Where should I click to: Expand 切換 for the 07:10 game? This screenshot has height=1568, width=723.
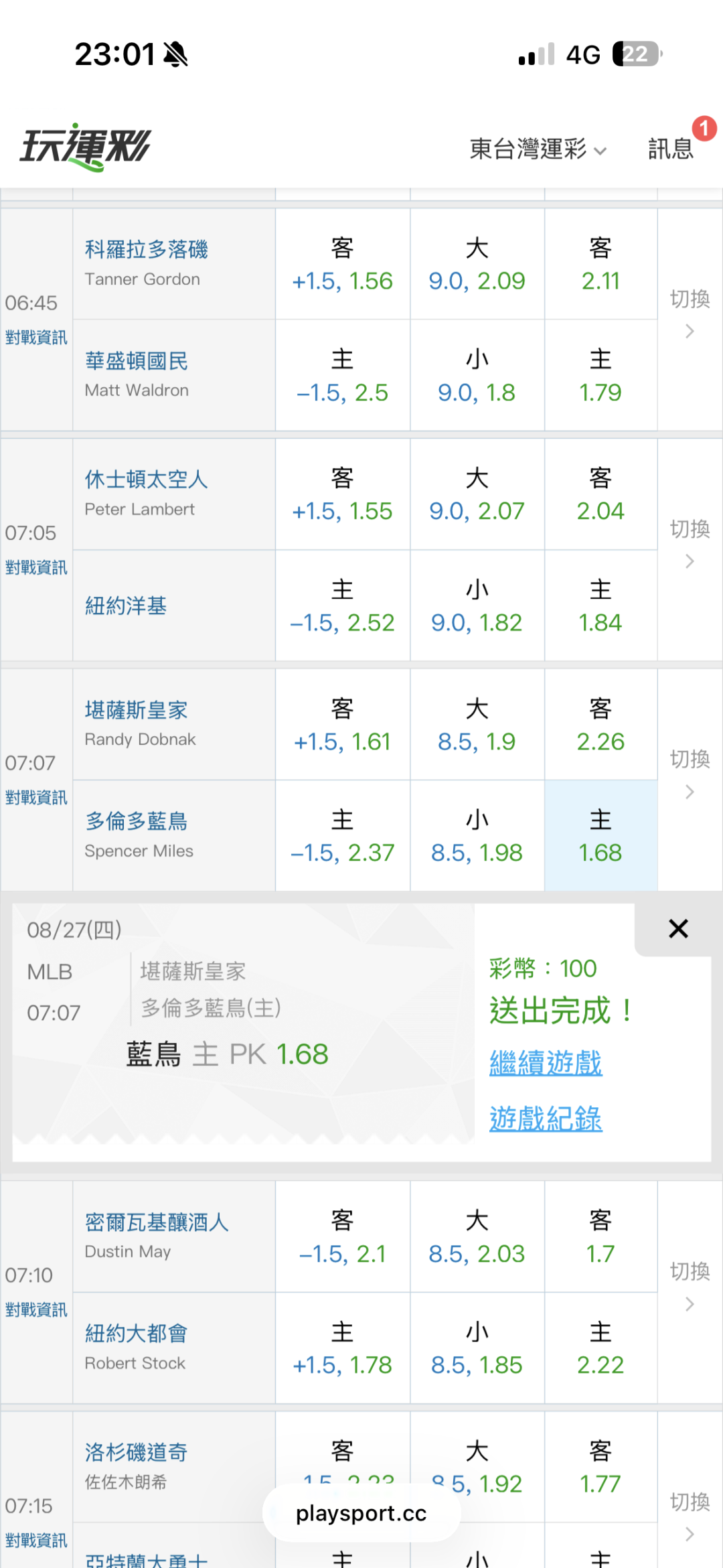[x=690, y=1286]
